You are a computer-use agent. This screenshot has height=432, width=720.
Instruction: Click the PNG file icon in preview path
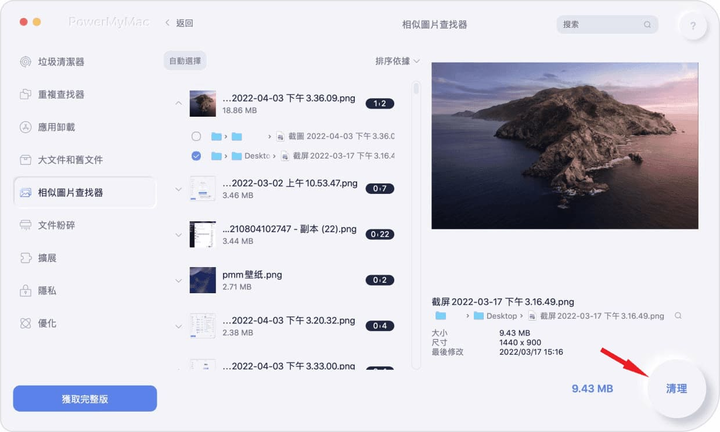coord(532,316)
